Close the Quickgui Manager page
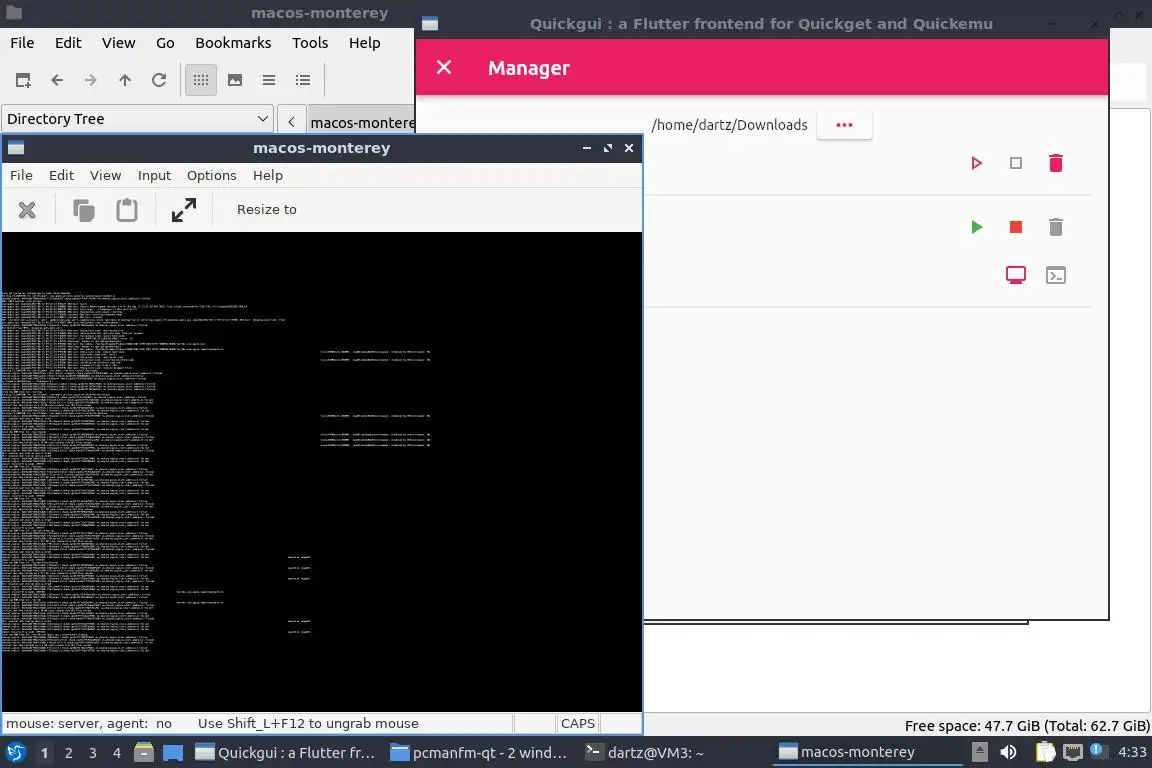The width and height of the screenshot is (1152, 768). [444, 68]
